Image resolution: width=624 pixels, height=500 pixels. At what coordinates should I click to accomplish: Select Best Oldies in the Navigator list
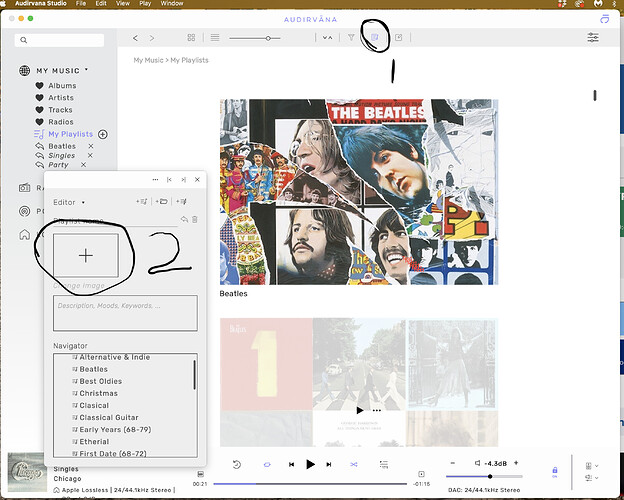tap(101, 381)
